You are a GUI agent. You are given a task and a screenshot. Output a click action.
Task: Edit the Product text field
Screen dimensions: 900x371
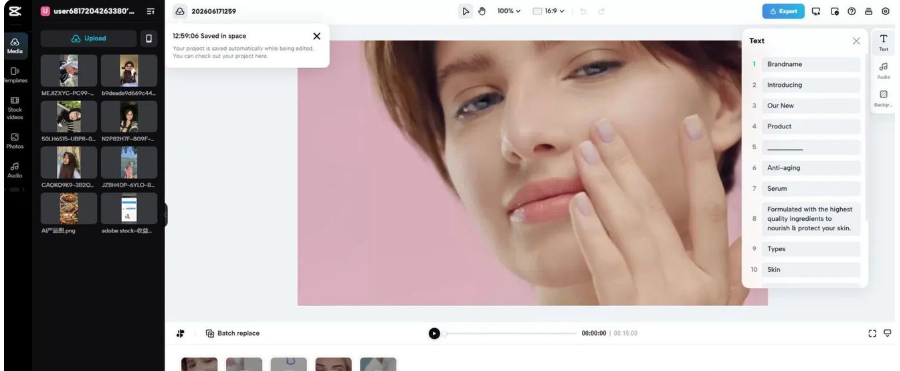click(811, 126)
